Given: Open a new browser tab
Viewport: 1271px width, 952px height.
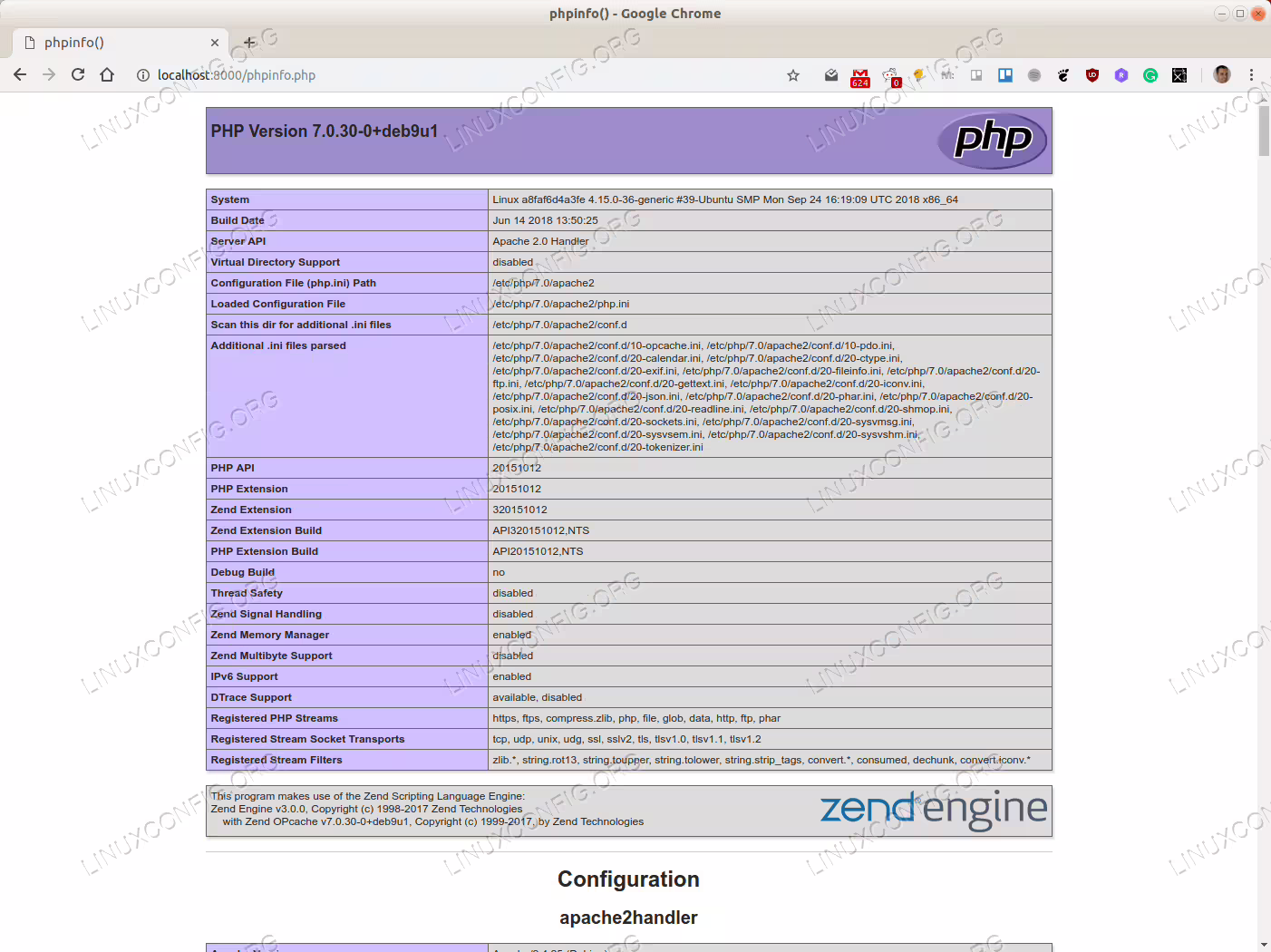Looking at the screenshot, I should tap(249, 43).
